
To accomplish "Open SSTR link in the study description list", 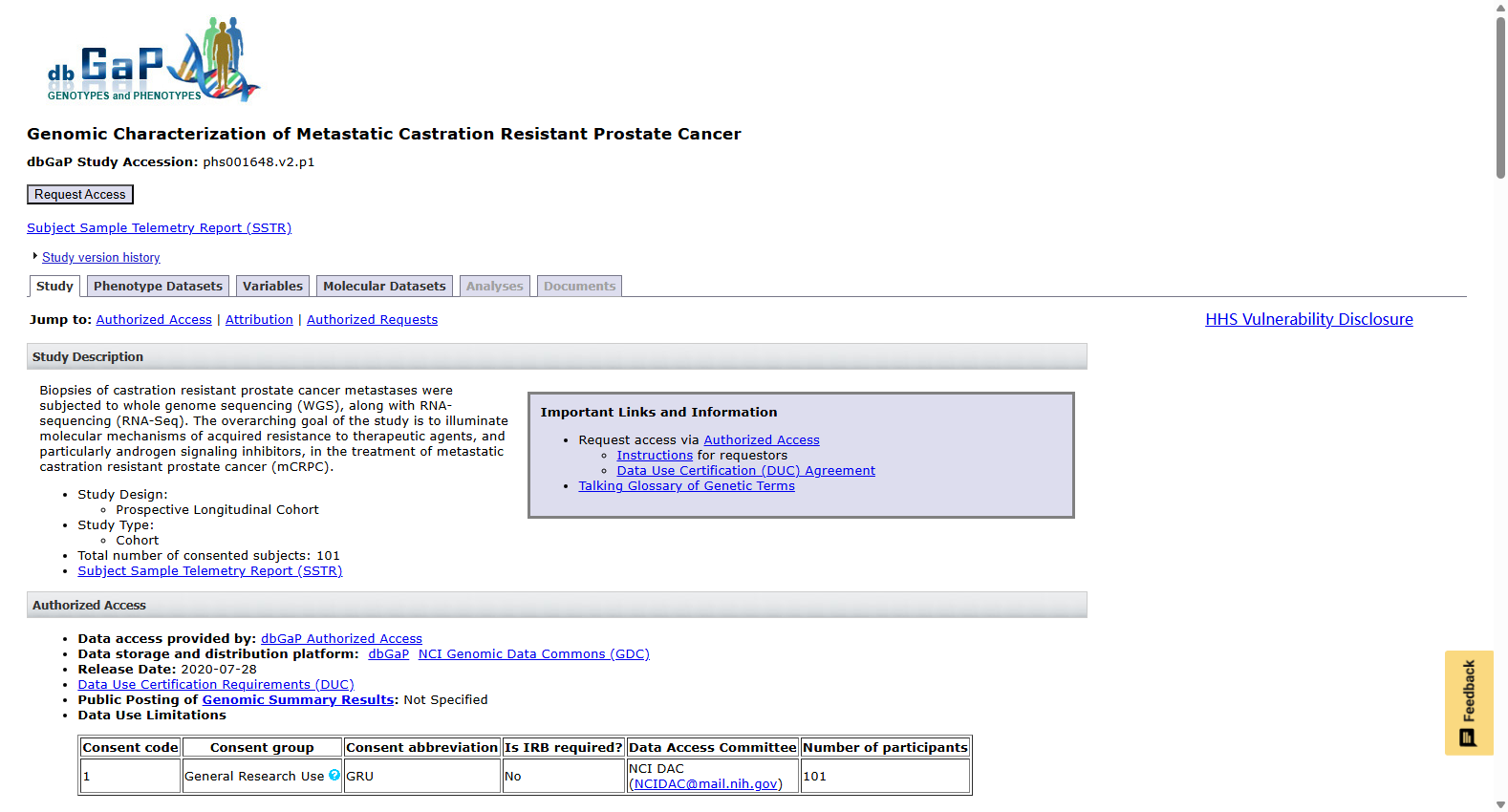I will (x=209, y=570).
